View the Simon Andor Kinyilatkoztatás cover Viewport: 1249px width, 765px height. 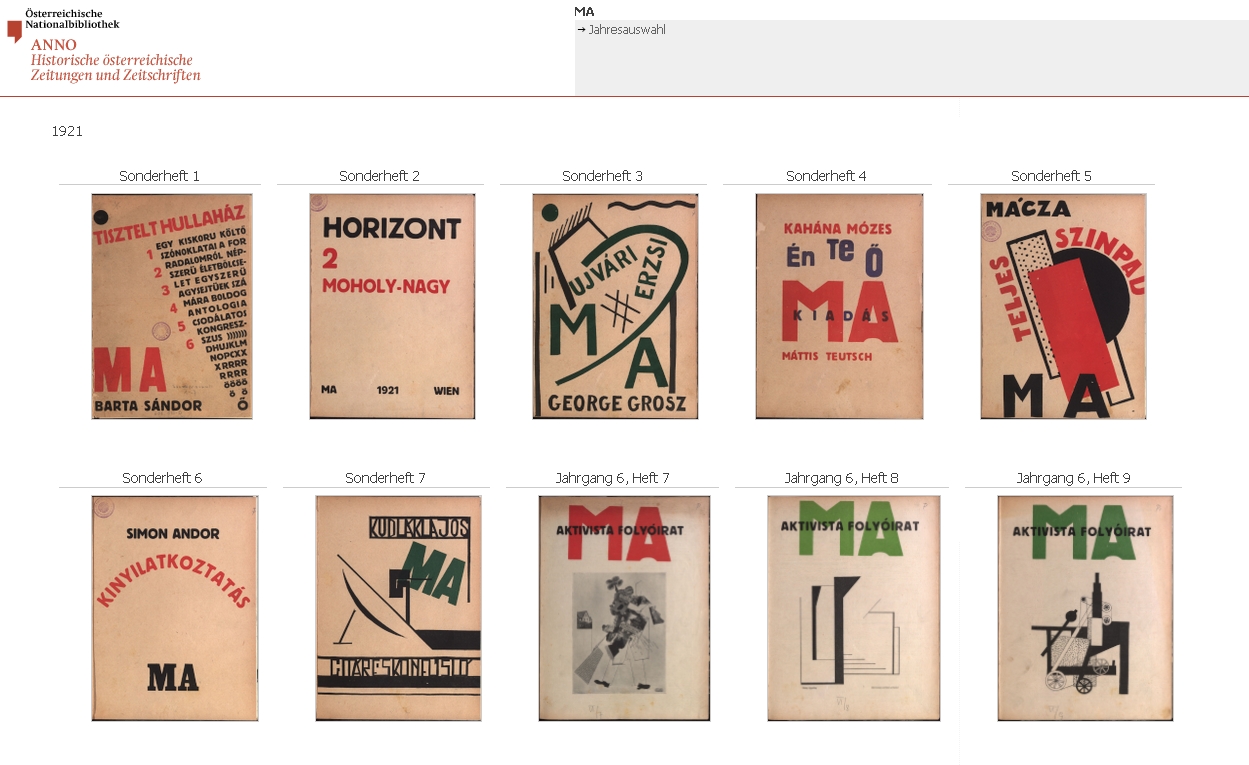(175, 608)
